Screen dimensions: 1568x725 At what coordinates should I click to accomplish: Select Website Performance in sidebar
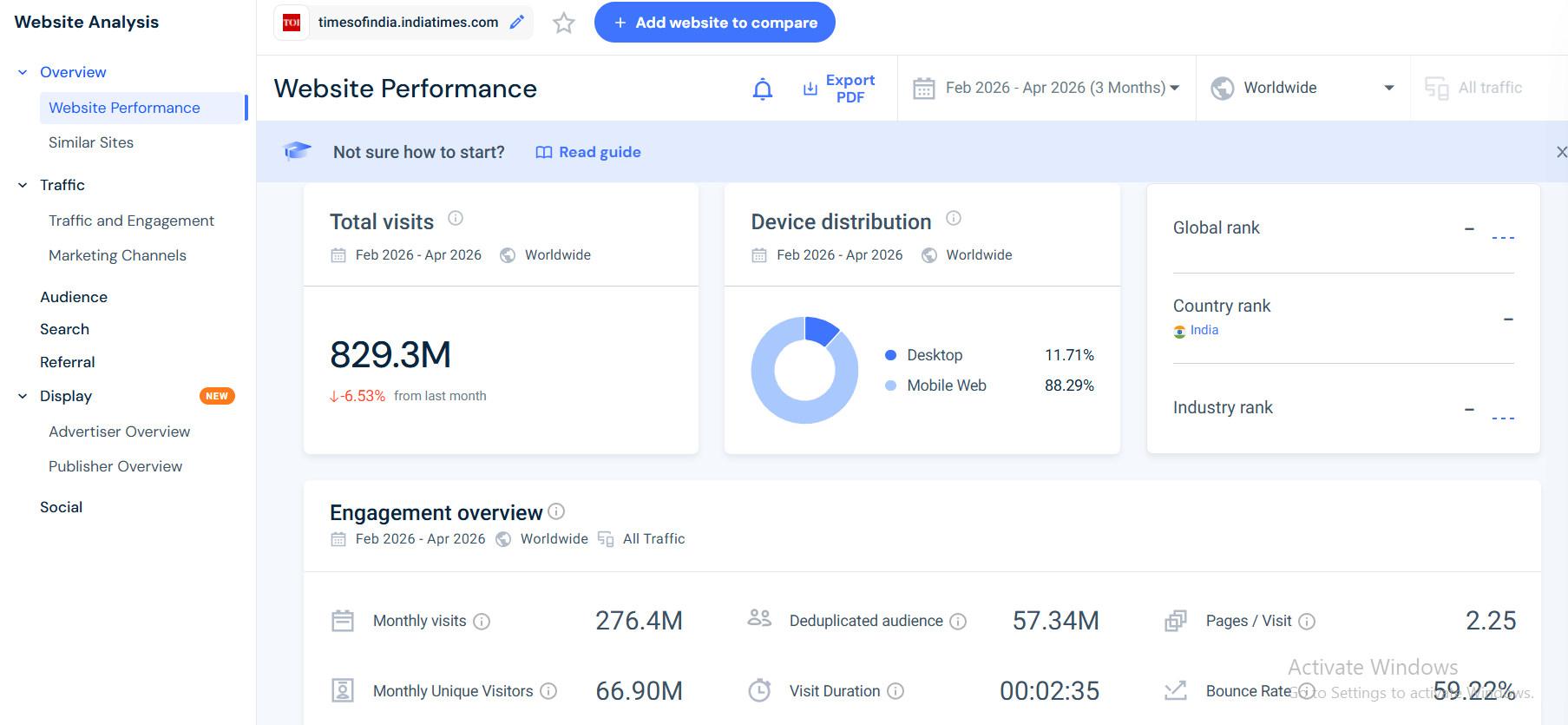point(142,108)
